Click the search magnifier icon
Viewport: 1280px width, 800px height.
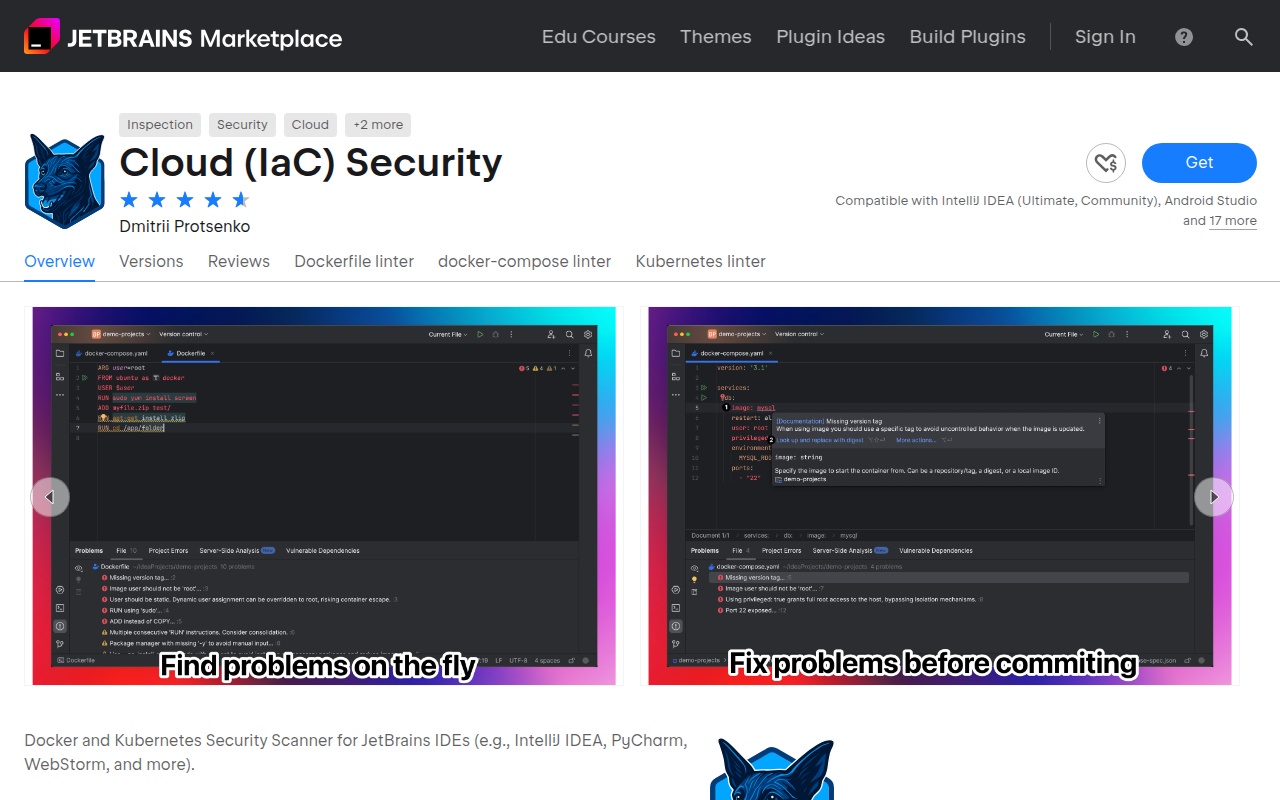(x=1243, y=37)
